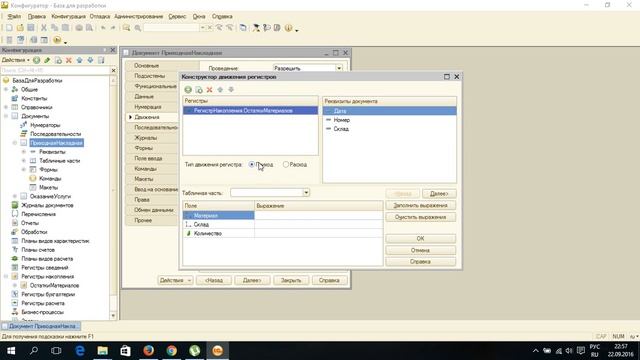Click the New document toolbar icon
640x360 pixels.
point(9,28)
